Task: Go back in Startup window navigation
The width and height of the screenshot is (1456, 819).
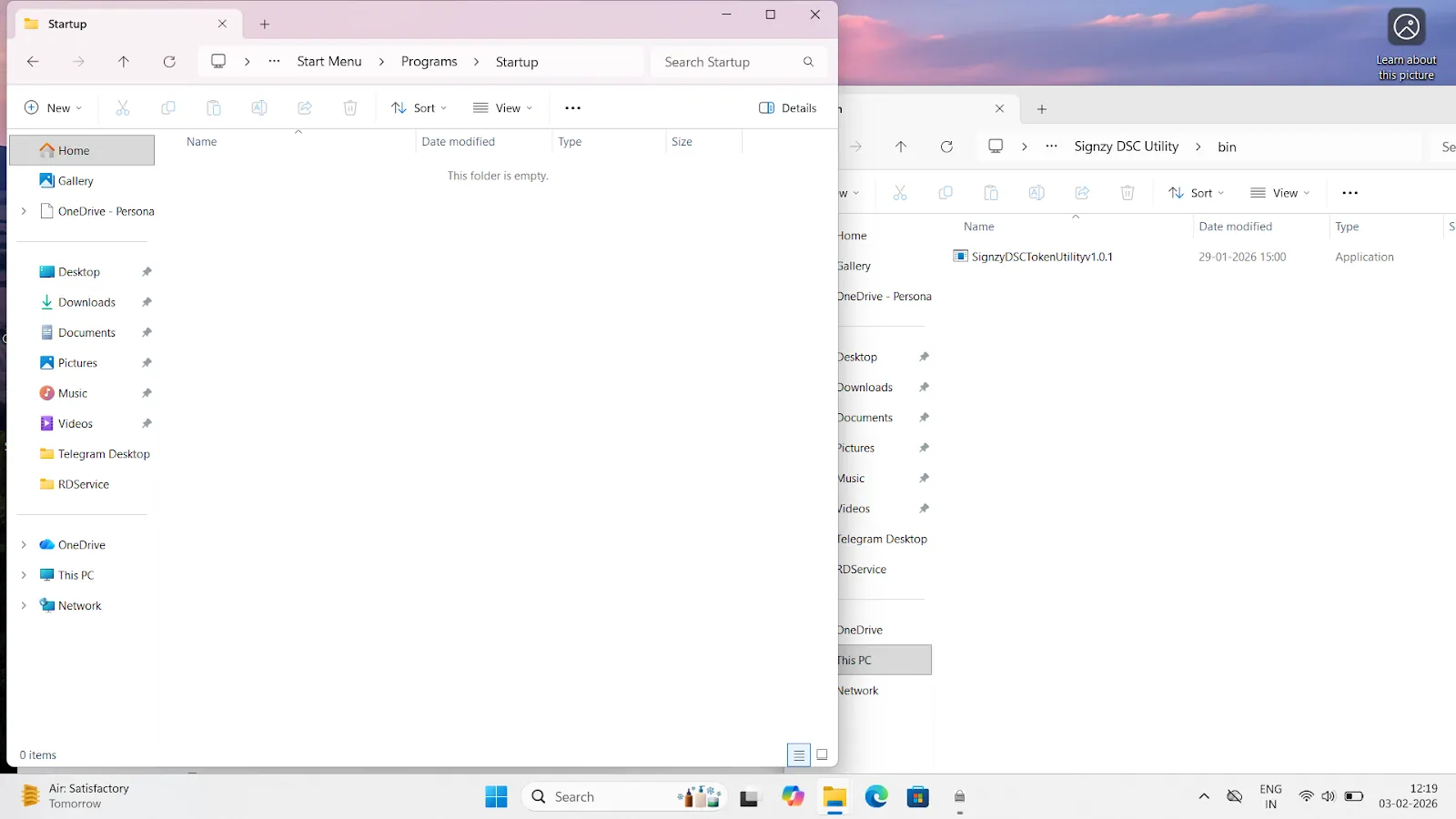Action: [x=33, y=62]
